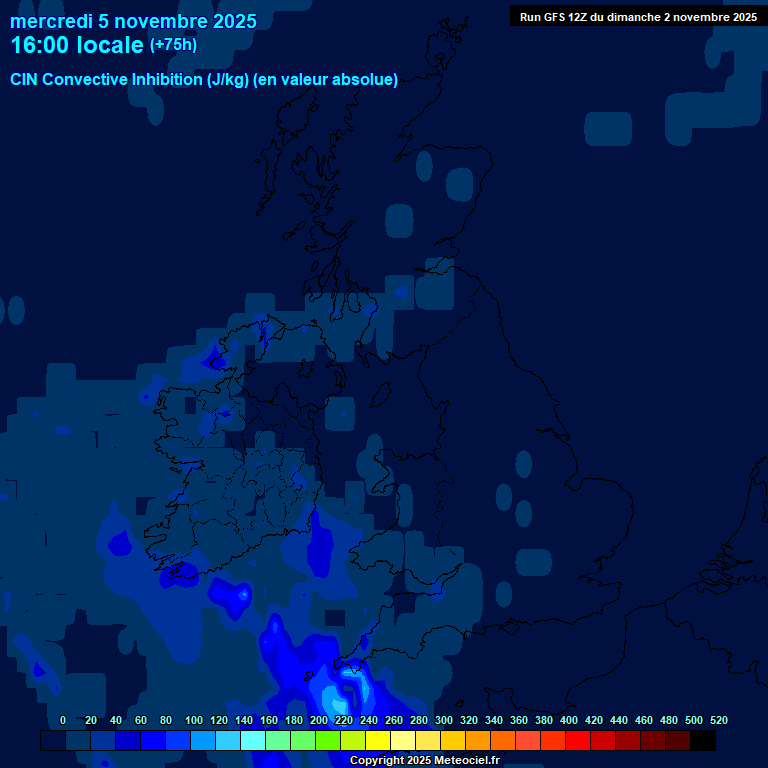Image resolution: width=768 pixels, height=768 pixels.
Task: Select the bright green swatch near 200
Action: click(x=328, y=741)
